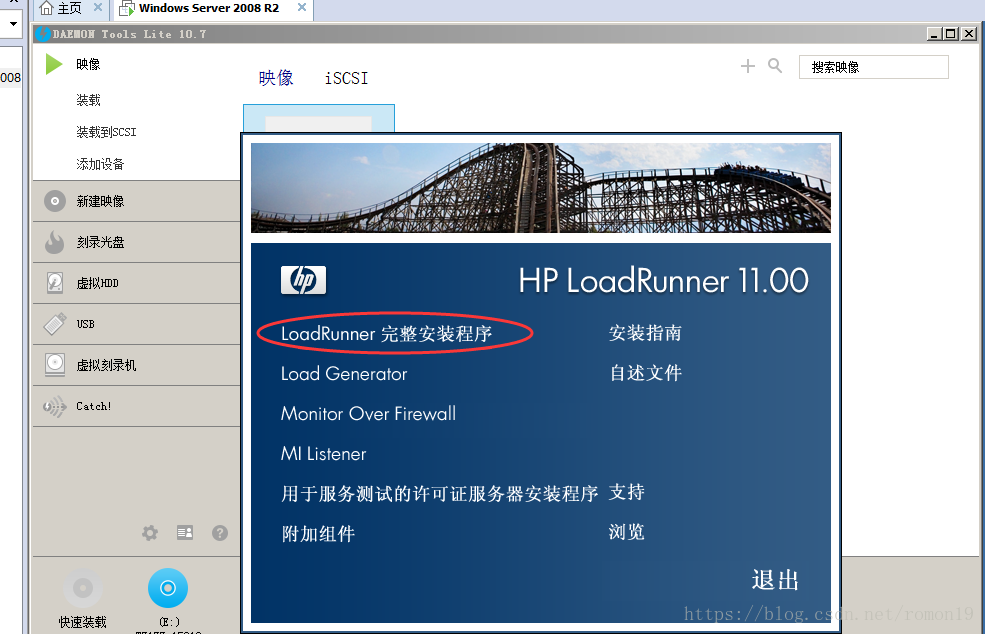Viewport: 985px width, 634px height.
Task: Select the highlighted image thumbnail in catalog
Action: point(319,118)
